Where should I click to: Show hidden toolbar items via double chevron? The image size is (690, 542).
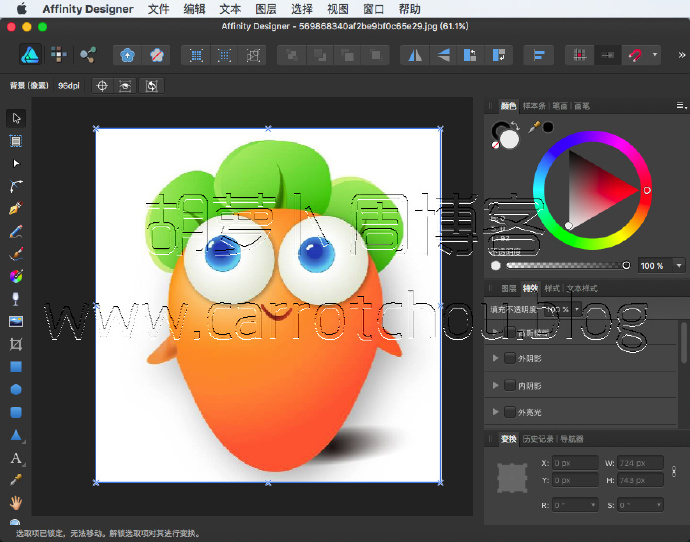pos(682,55)
